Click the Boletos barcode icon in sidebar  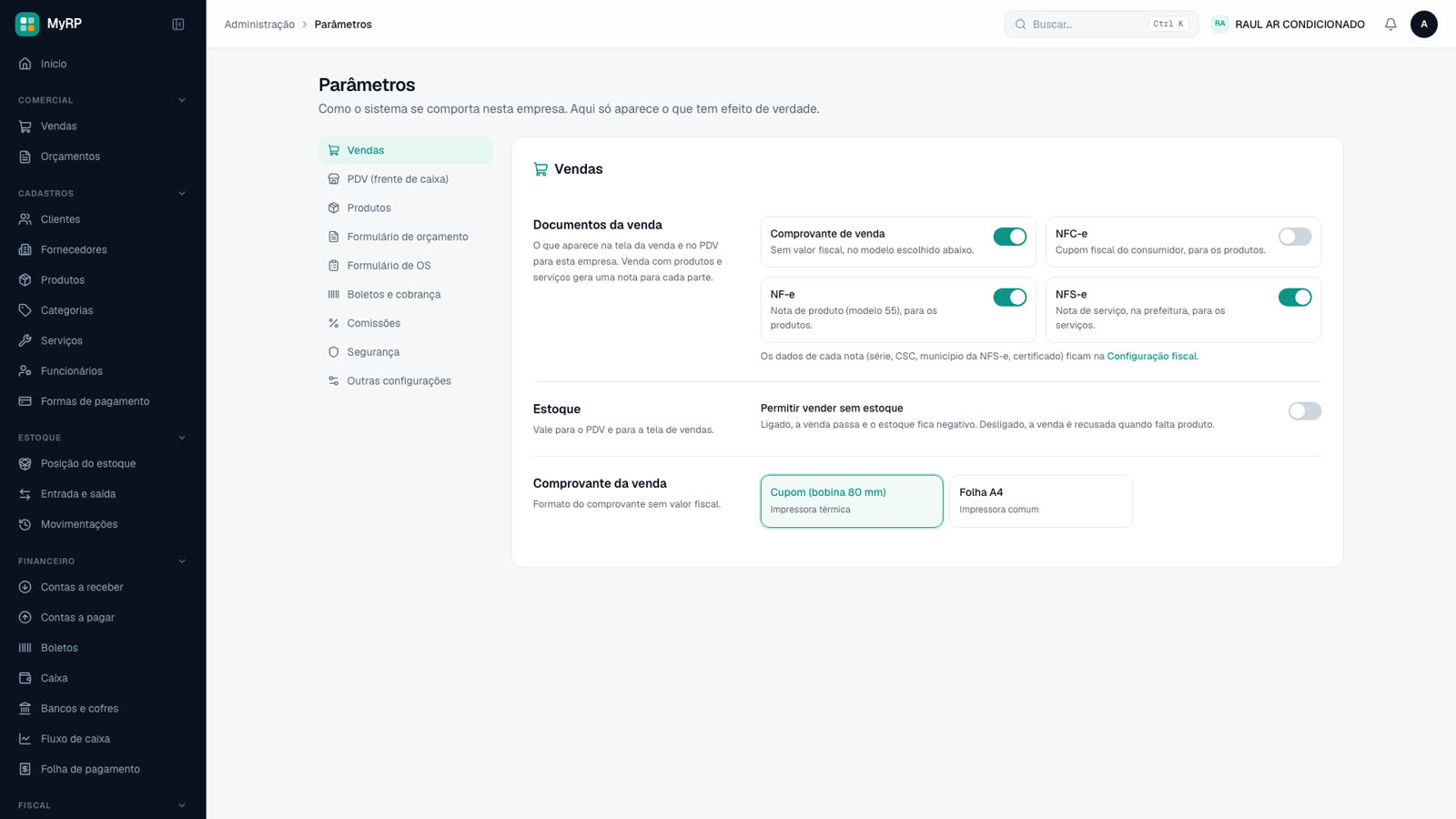point(25,648)
